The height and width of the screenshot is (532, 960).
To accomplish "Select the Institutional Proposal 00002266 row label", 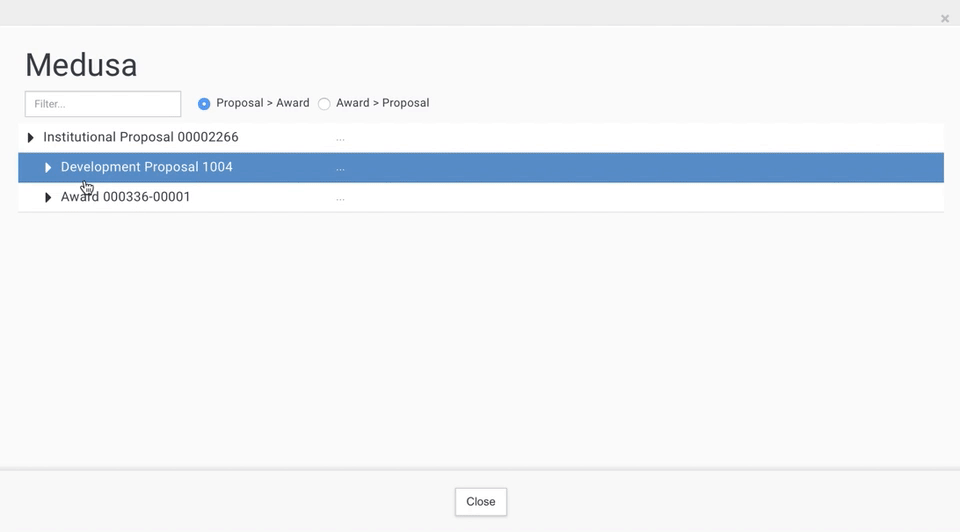I will click(x=140, y=137).
